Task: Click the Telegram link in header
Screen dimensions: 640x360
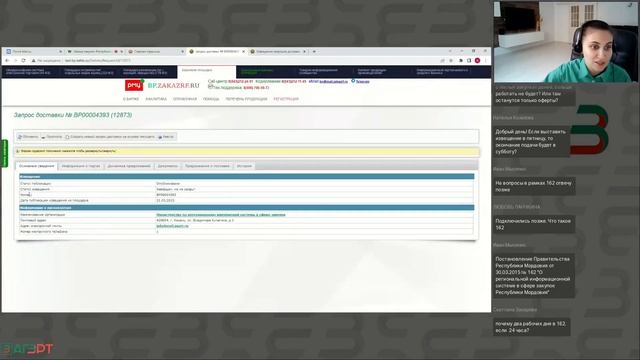Action: [x=362, y=82]
